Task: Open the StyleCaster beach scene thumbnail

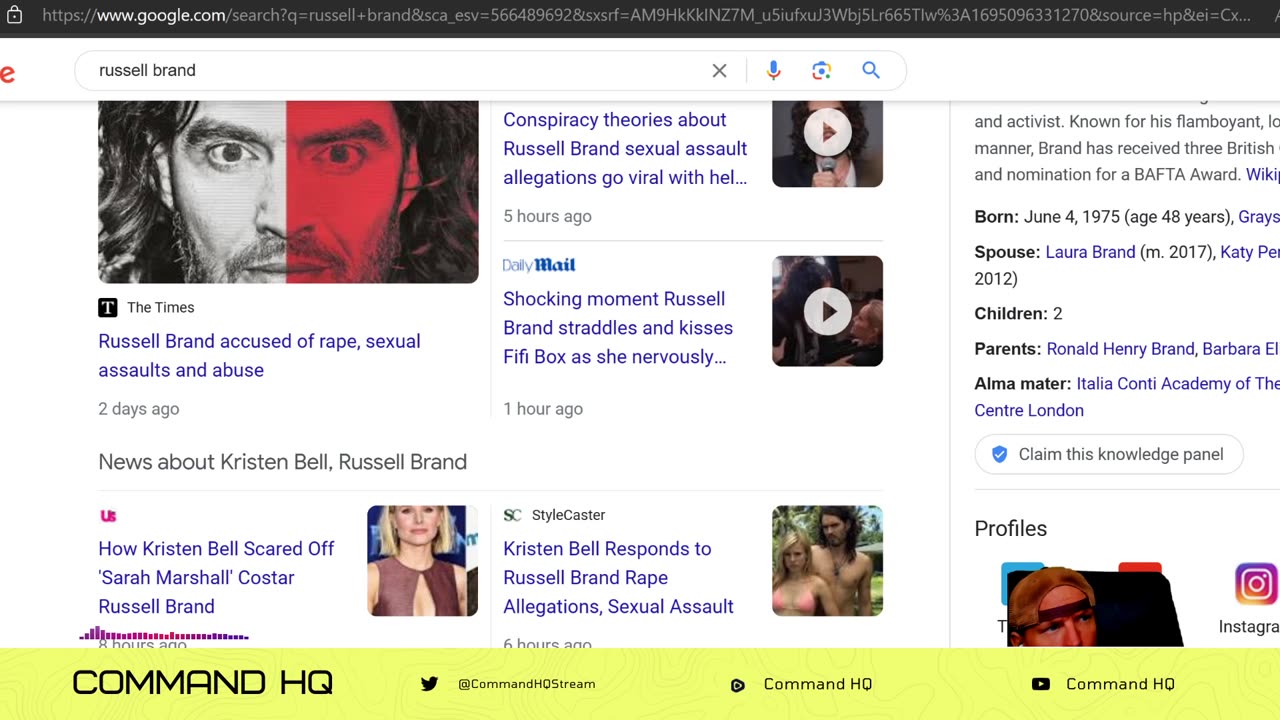Action: pyautogui.click(x=827, y=560)
